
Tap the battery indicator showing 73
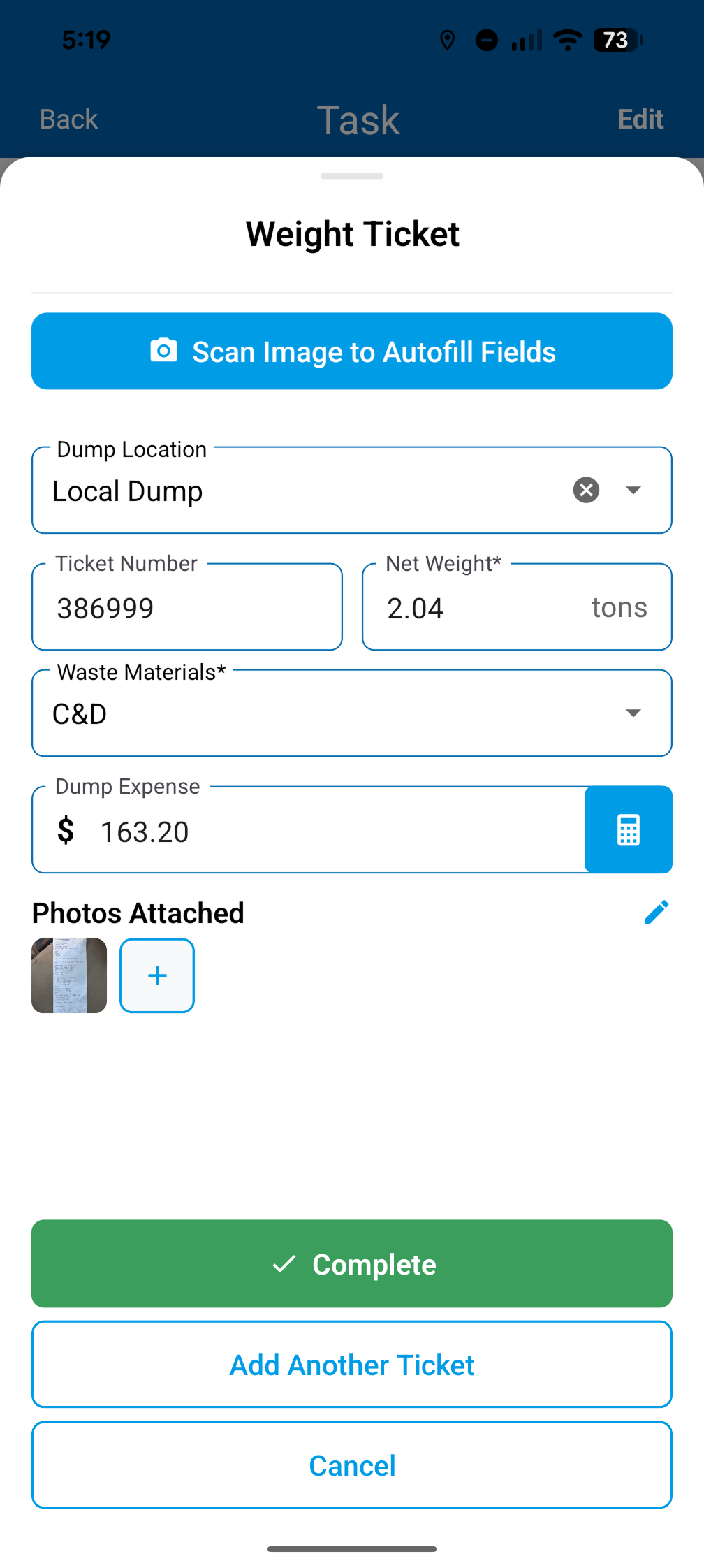click(x=617, y=40)
